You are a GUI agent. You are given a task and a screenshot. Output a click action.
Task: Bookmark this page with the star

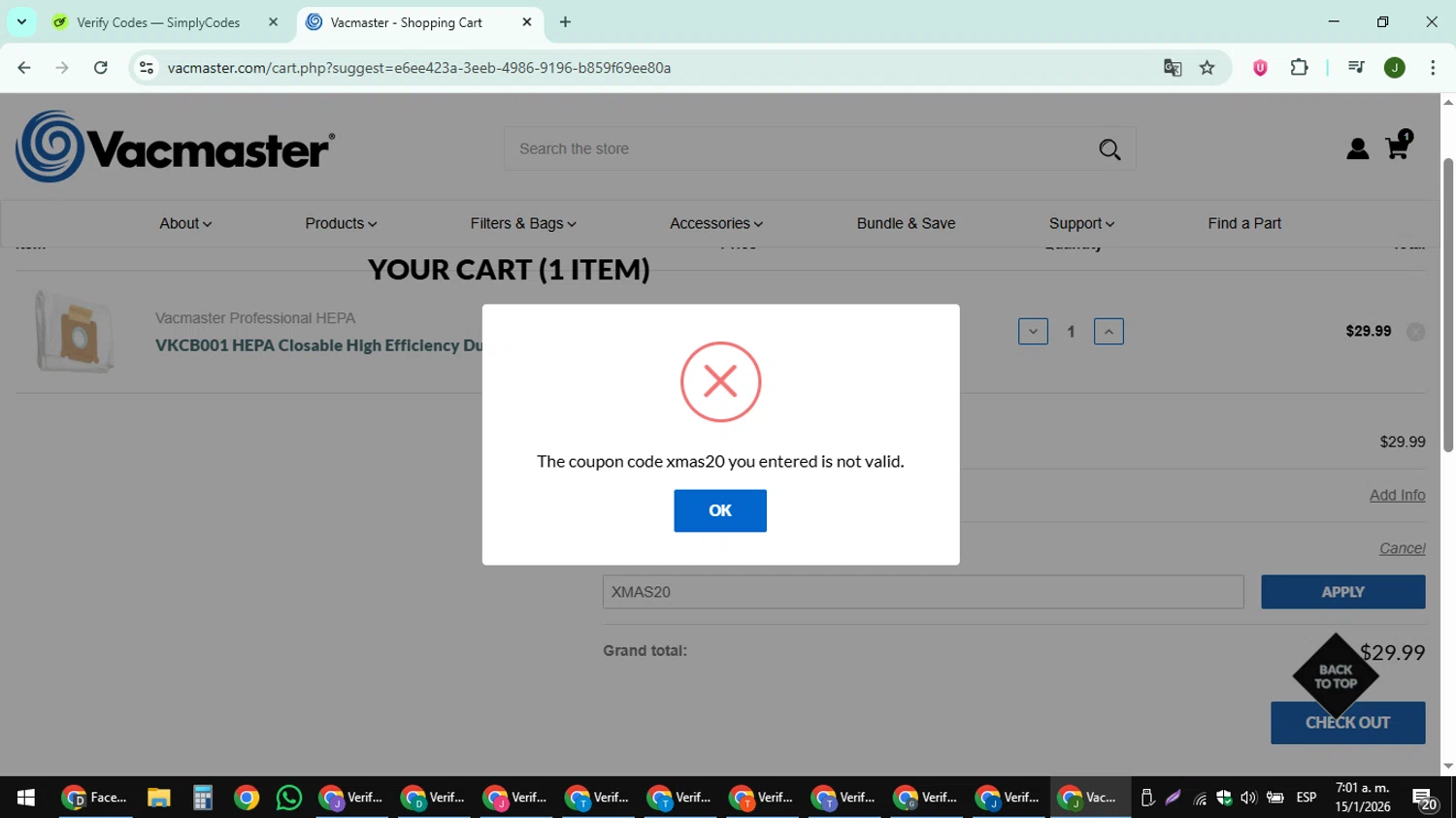click(x=1207, y=67)
